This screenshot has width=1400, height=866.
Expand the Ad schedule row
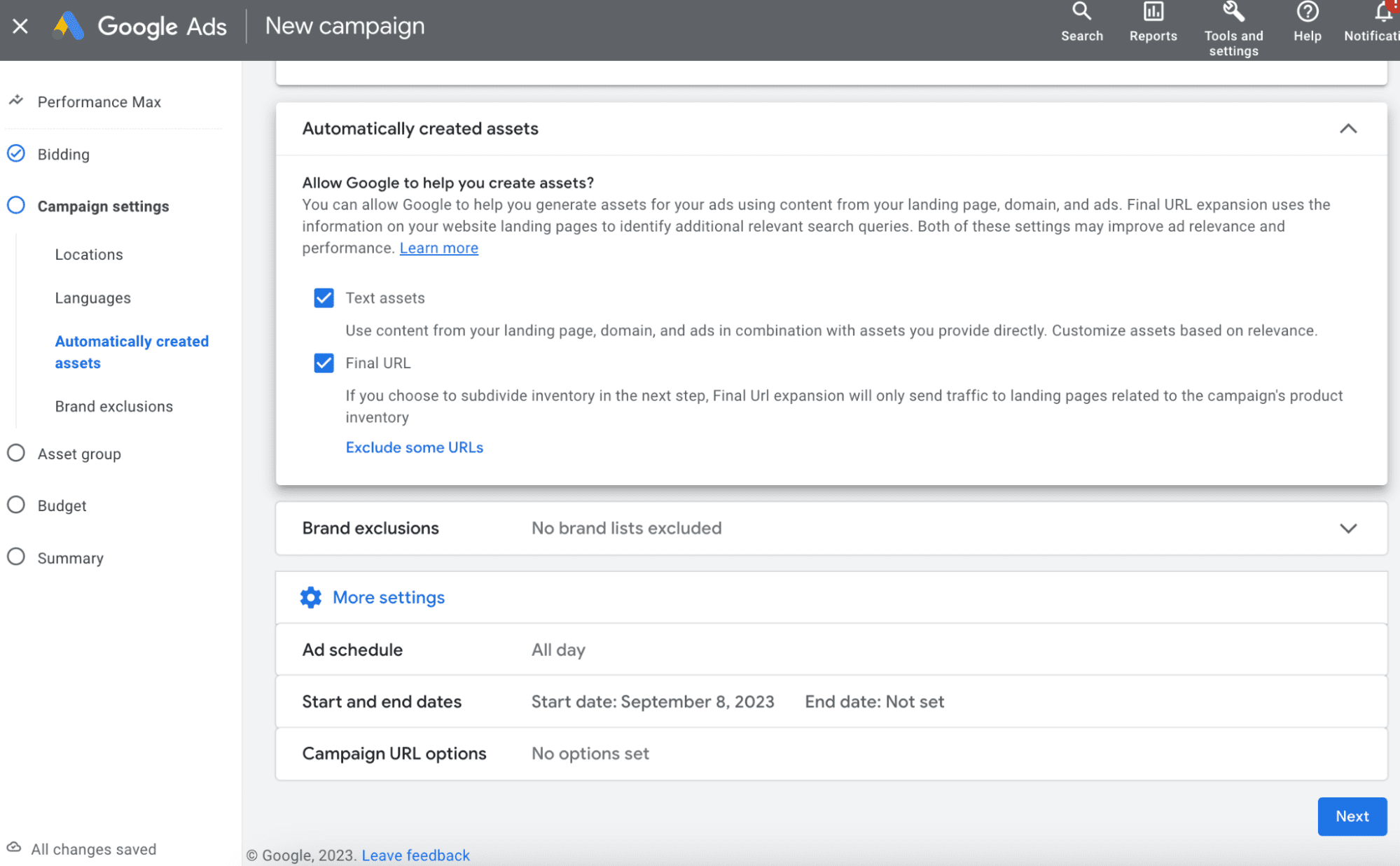click(x=831, y=650)
